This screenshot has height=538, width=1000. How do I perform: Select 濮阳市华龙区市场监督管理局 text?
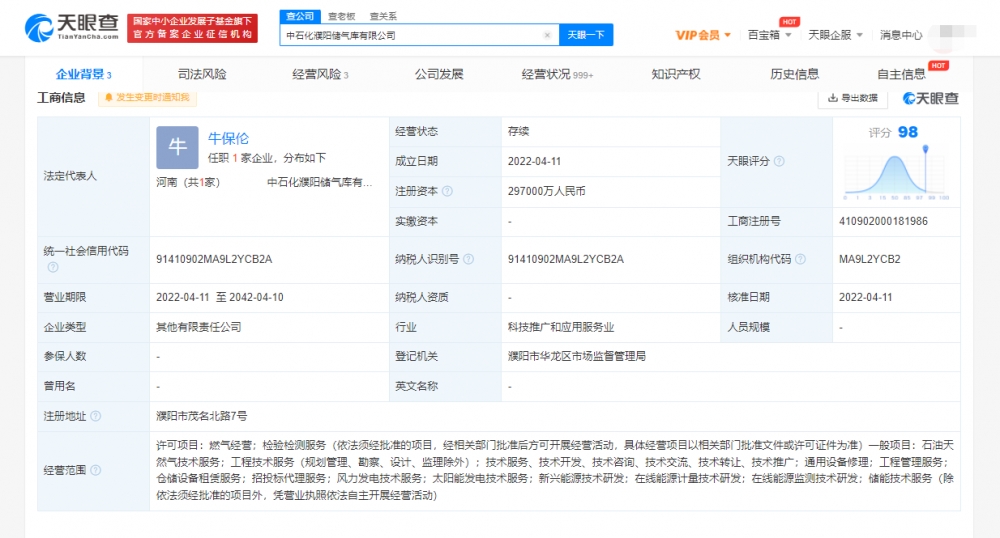coord(577,356)
